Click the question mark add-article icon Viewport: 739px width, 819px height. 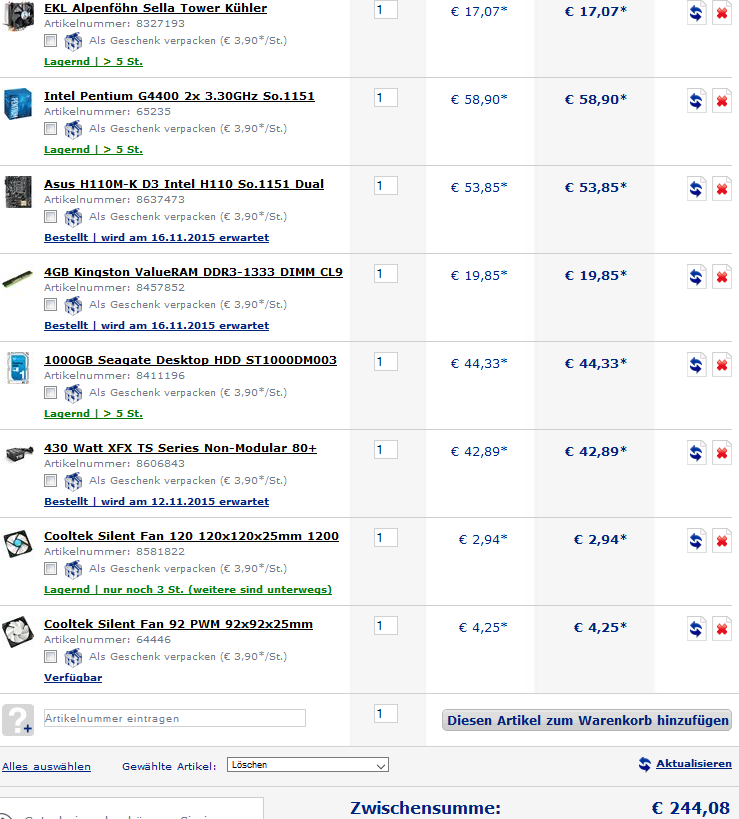tap(18, 720)
